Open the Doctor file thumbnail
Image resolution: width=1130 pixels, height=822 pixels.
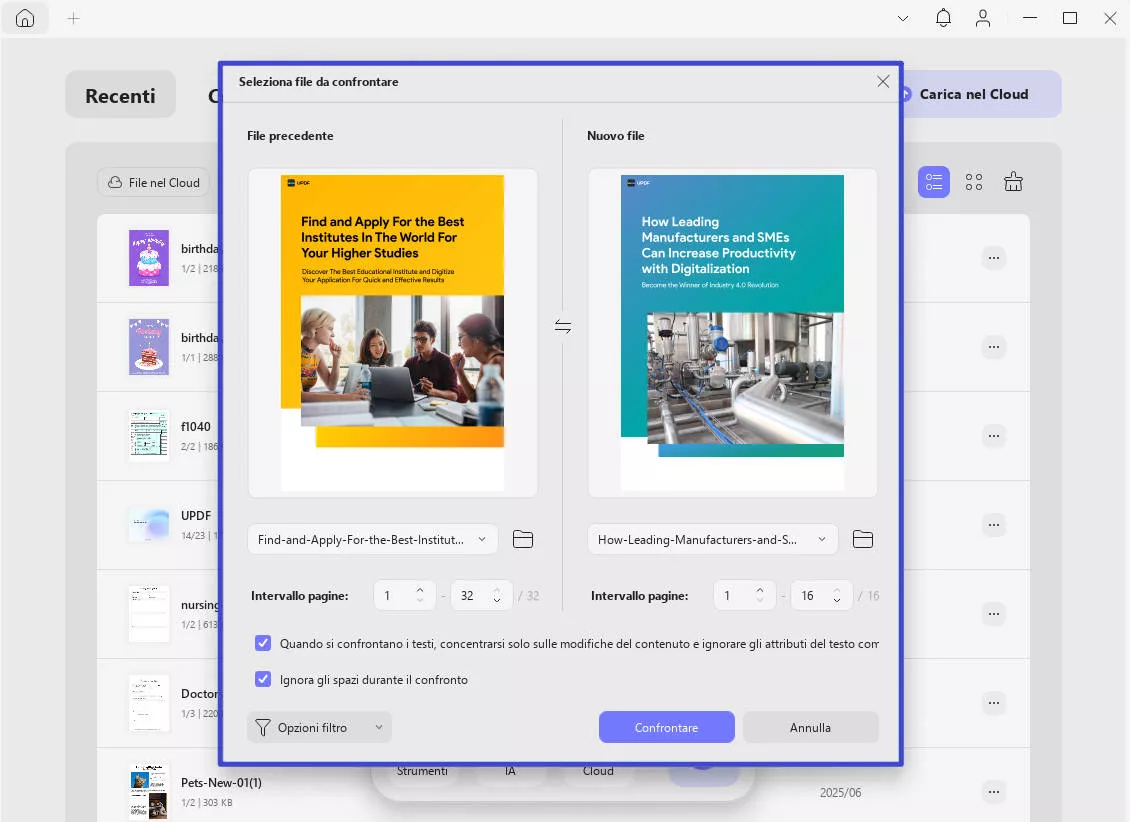[x=149, y=703]
